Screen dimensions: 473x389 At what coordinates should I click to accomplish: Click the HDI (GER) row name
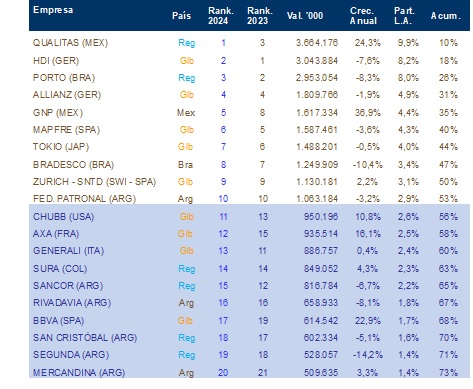pos(56,61)
